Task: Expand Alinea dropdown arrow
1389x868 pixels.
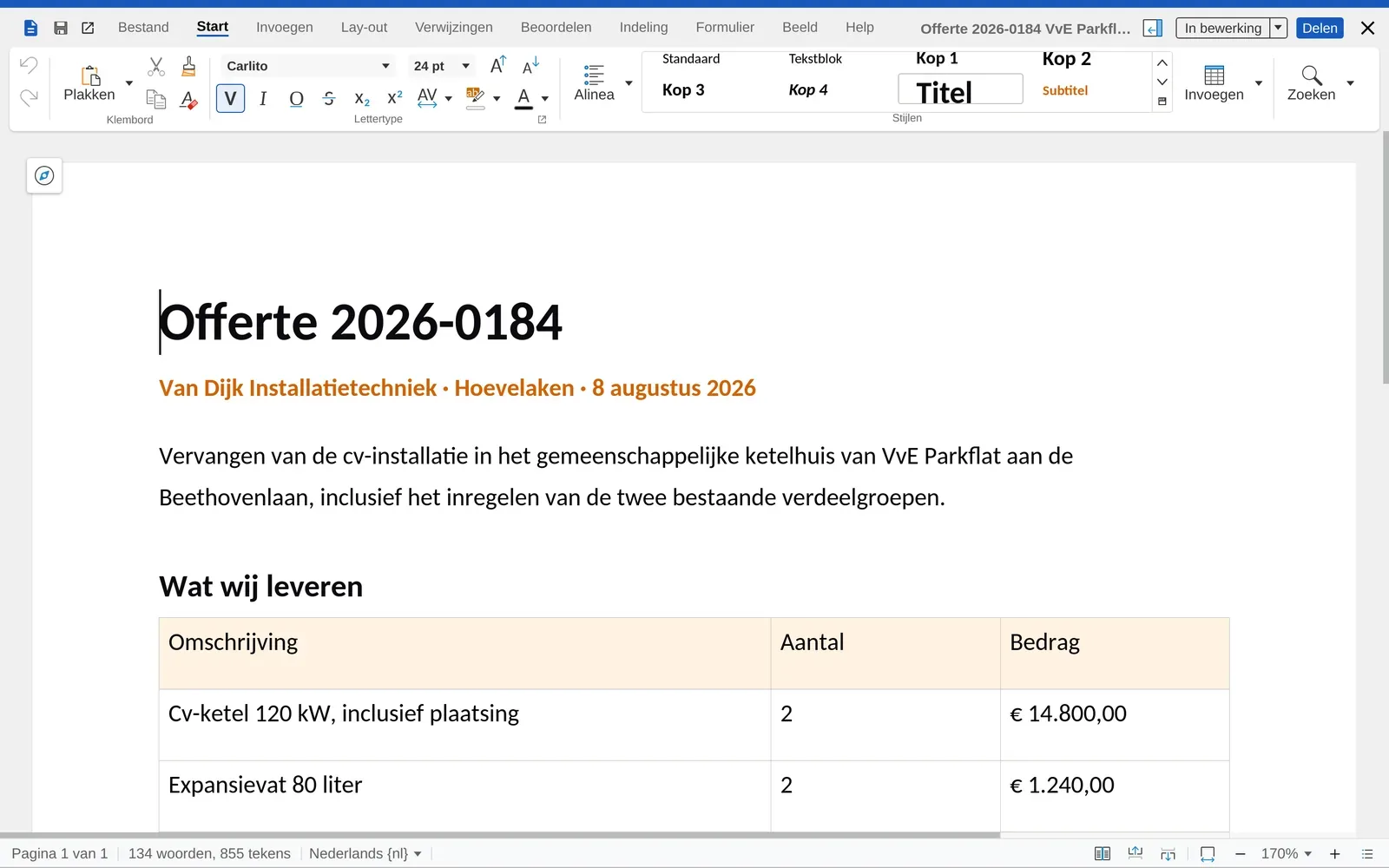Action: [629, 83]
